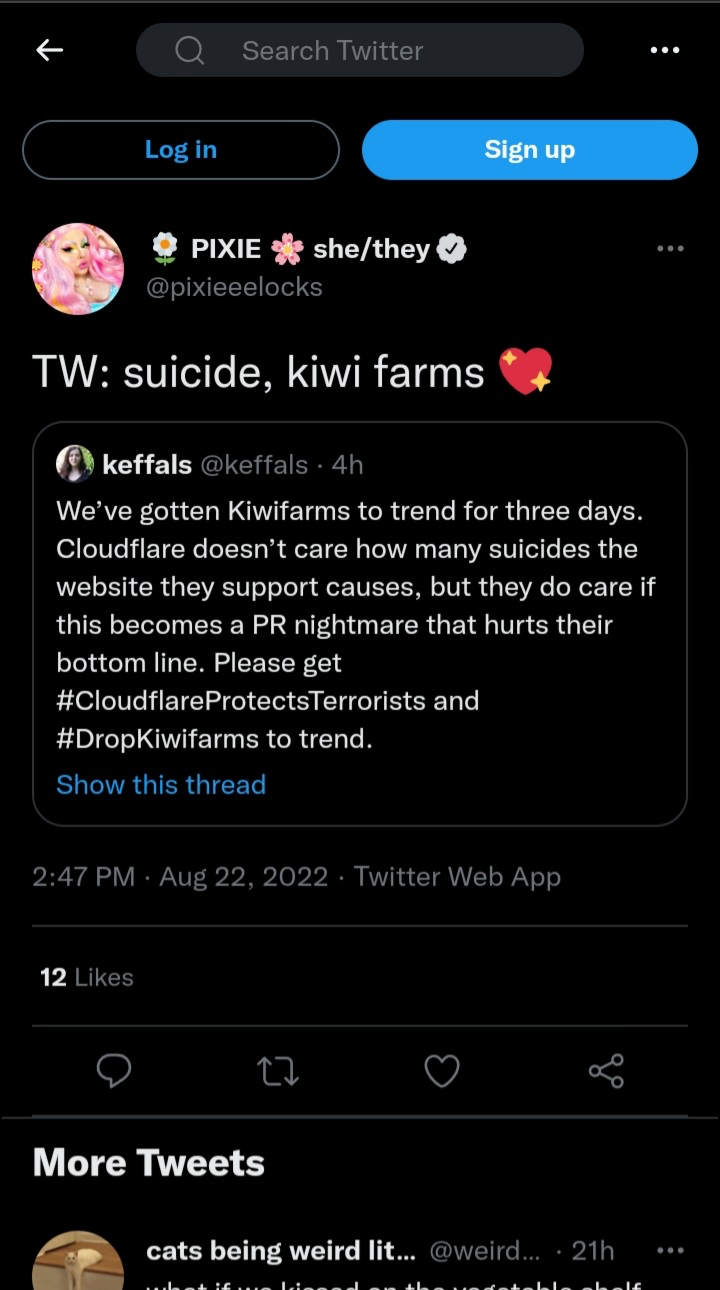Screen dimensions: 720x1290
Task: Open the tweet timestamp 2:47 PM Aug 22, 2022
Action: point(180,877)
